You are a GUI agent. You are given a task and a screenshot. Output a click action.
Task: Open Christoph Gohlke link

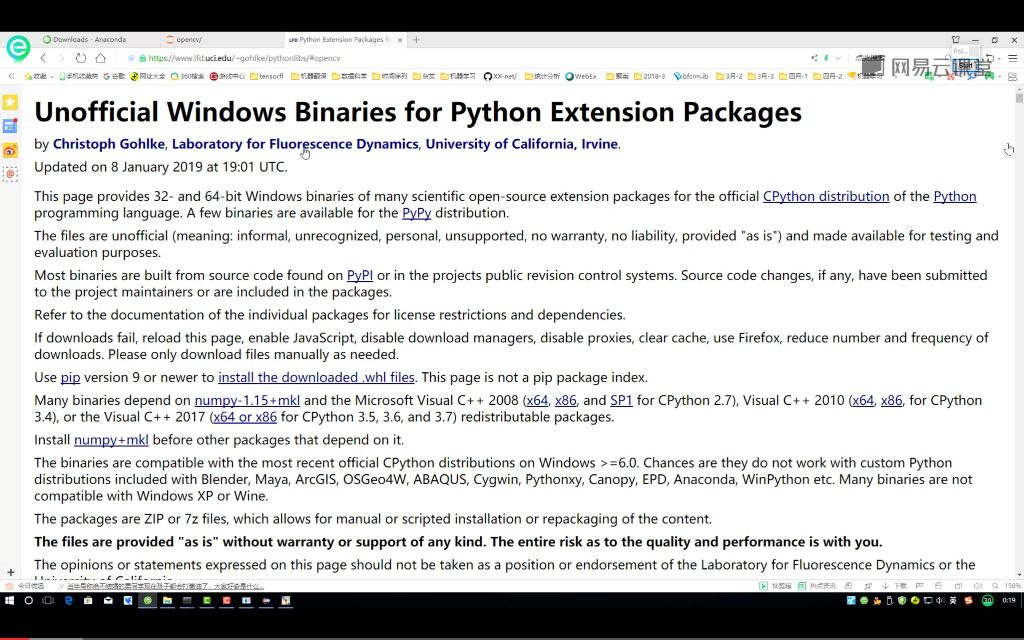click(110, 144)
